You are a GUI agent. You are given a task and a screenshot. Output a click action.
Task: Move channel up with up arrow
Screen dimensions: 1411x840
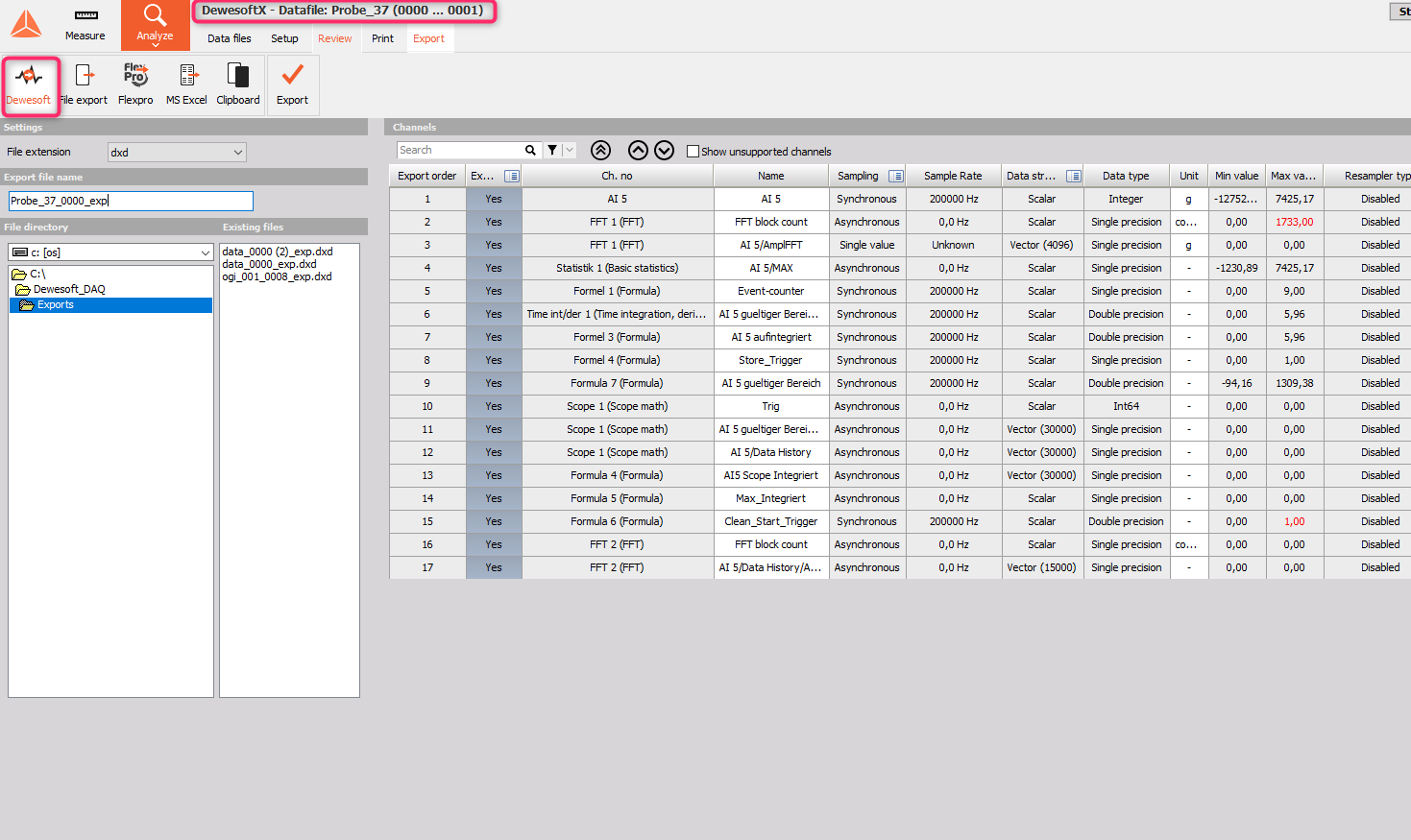(x=638, y=150)
